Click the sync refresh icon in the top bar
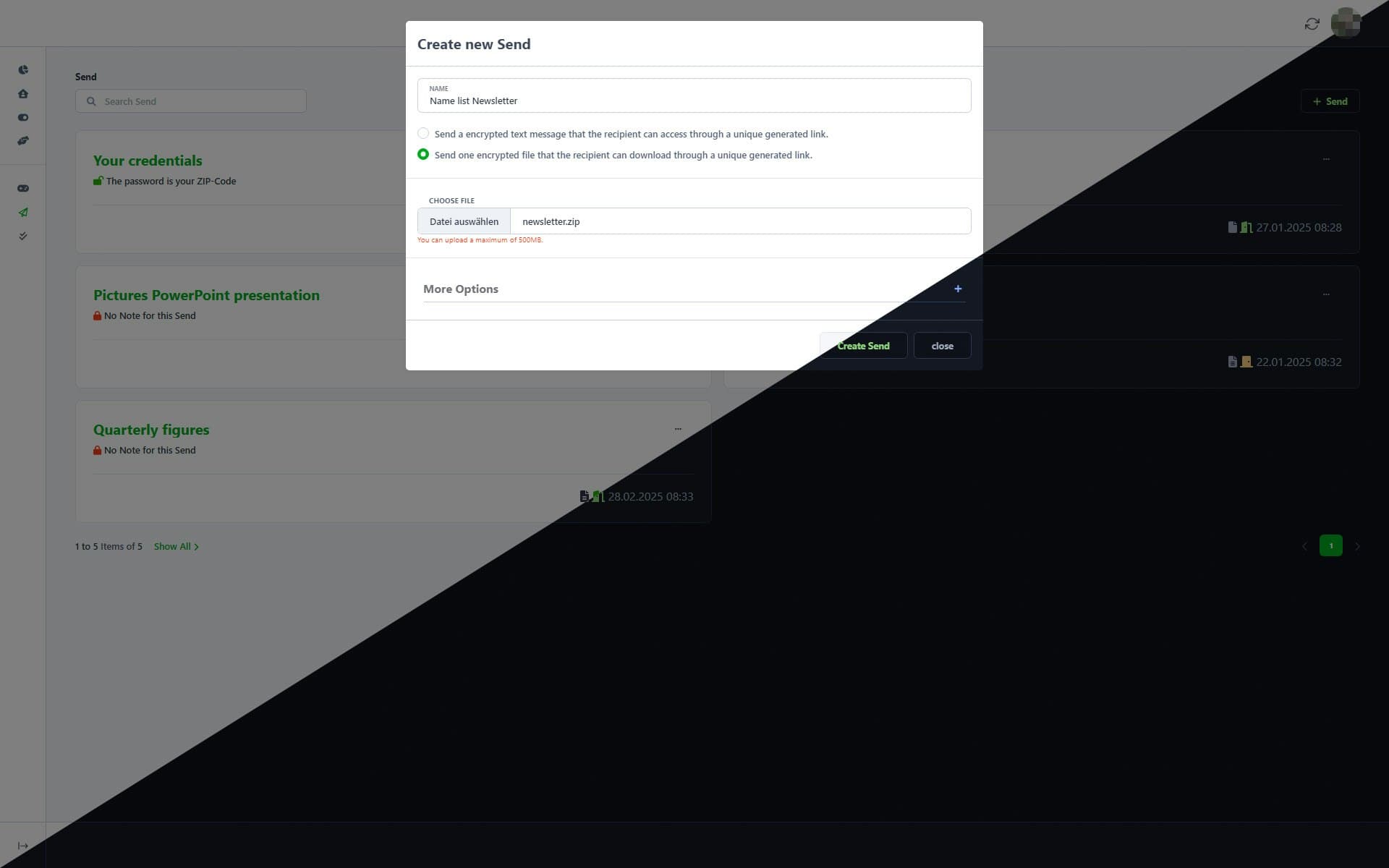 point(1312,24)
